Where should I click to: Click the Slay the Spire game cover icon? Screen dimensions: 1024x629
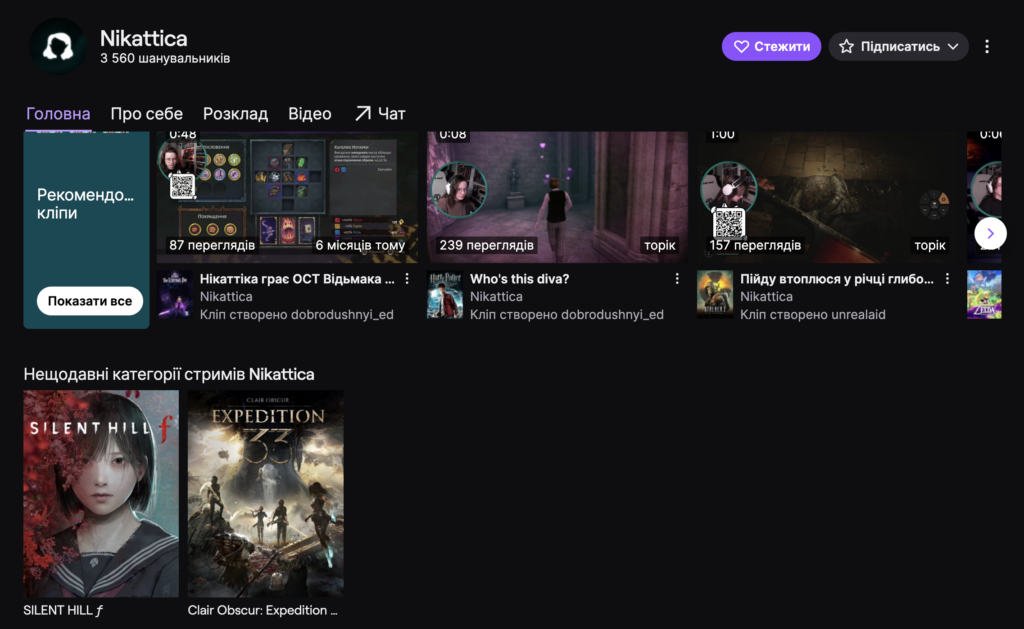tap(175, 294)
